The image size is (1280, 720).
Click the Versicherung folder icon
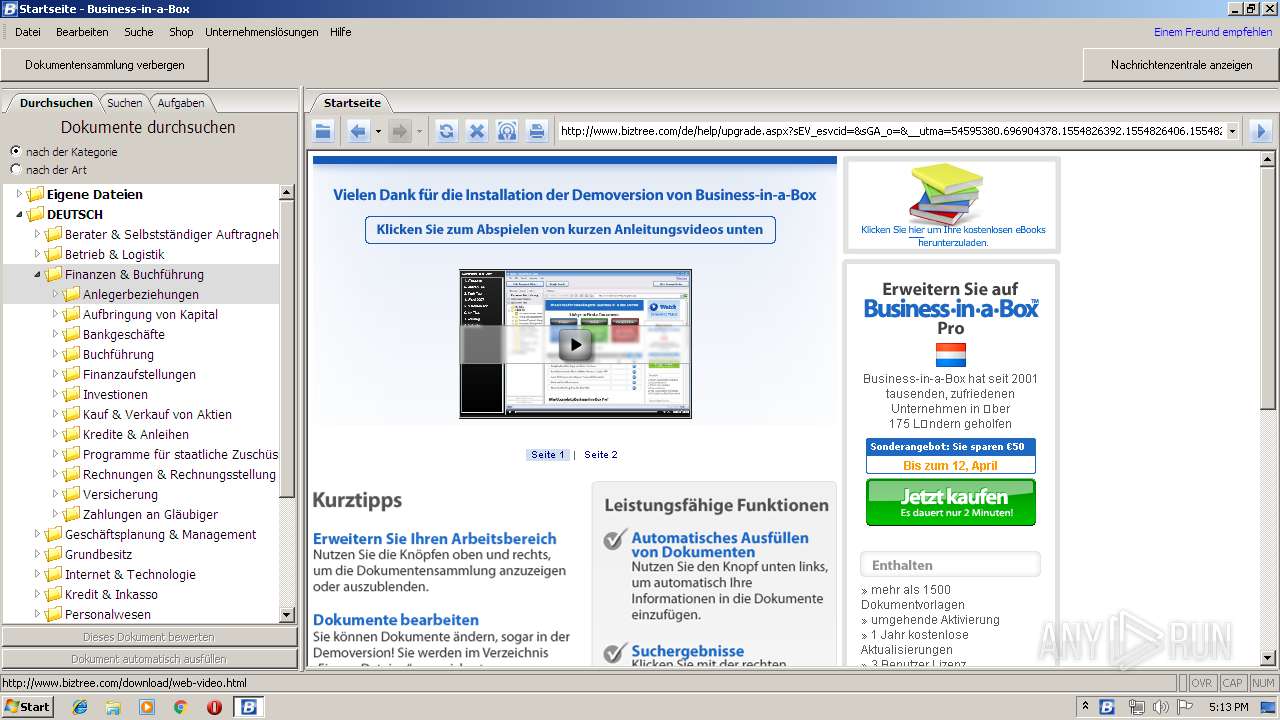pos(72,494)
